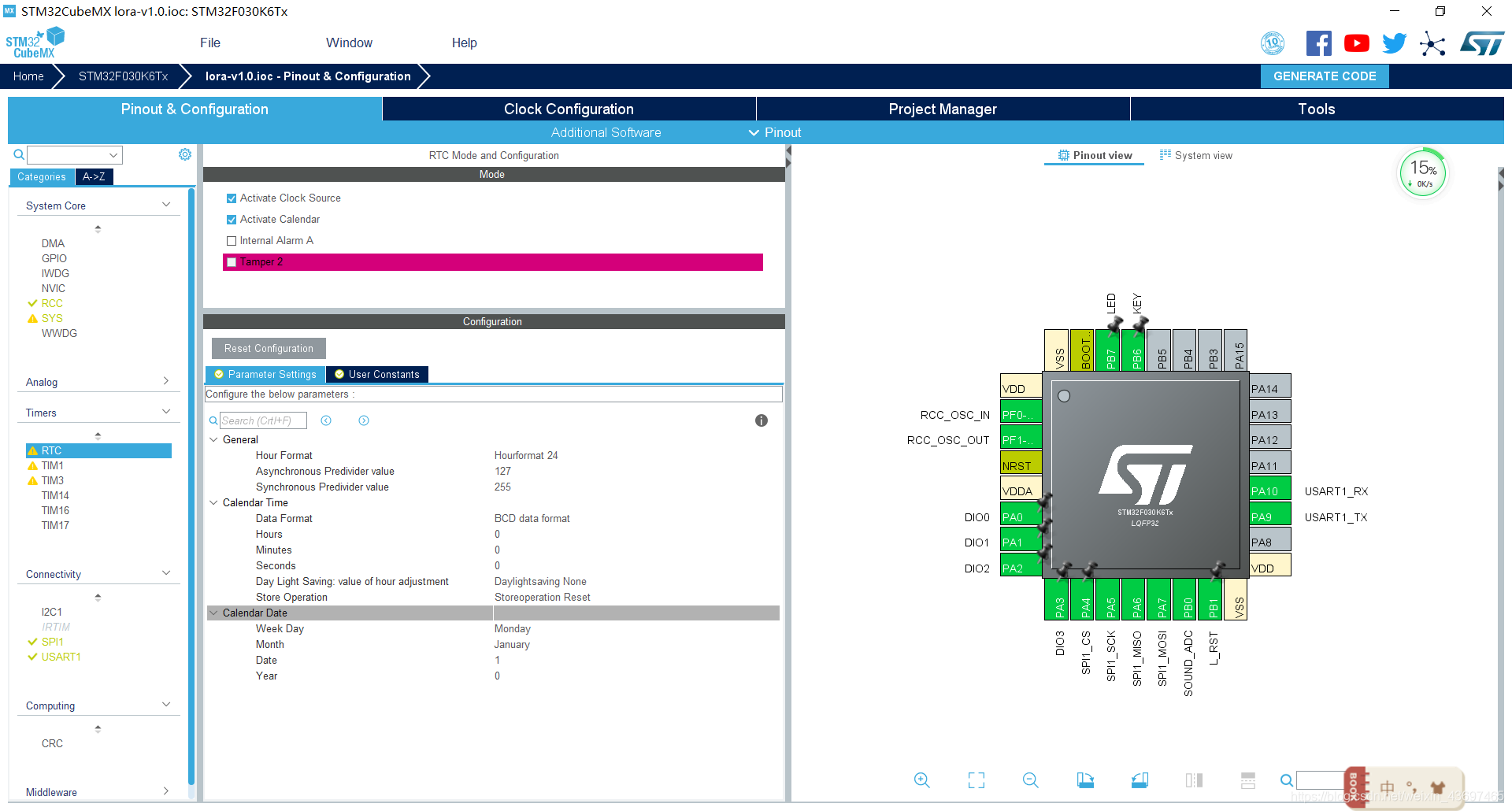Open the peripheral search dropdown
Viewport: 1512px width, 811px height.
tap(113, 155)
